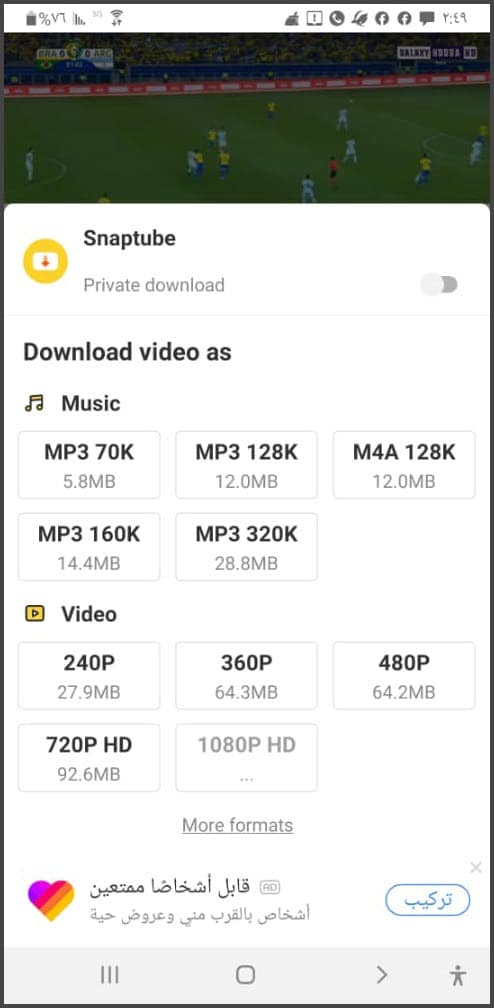The image size is (494, 1008).
Task: Tap the accessibility figure icon
Action: coord(457,975)
